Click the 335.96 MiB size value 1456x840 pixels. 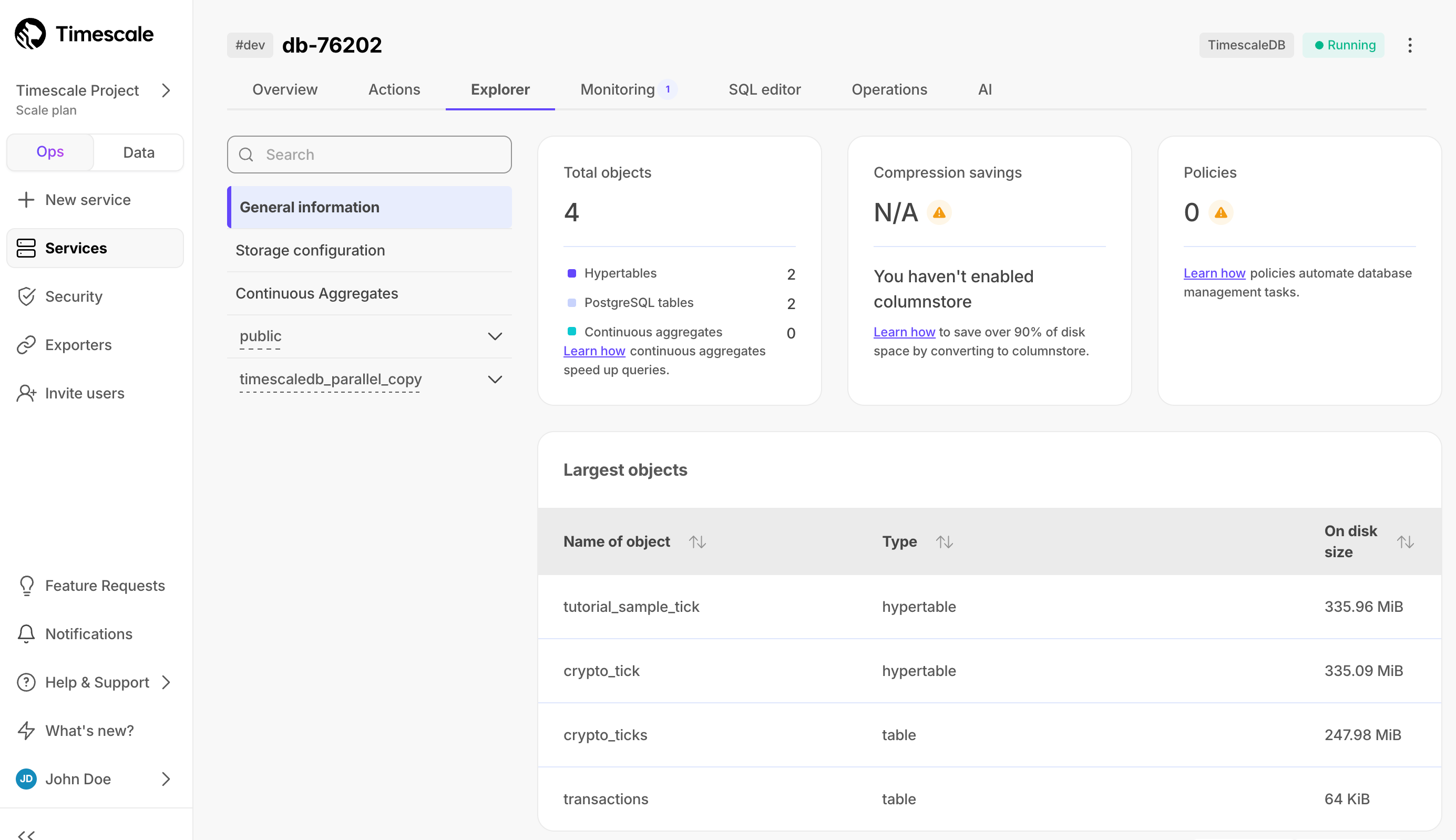(1363, 607)
